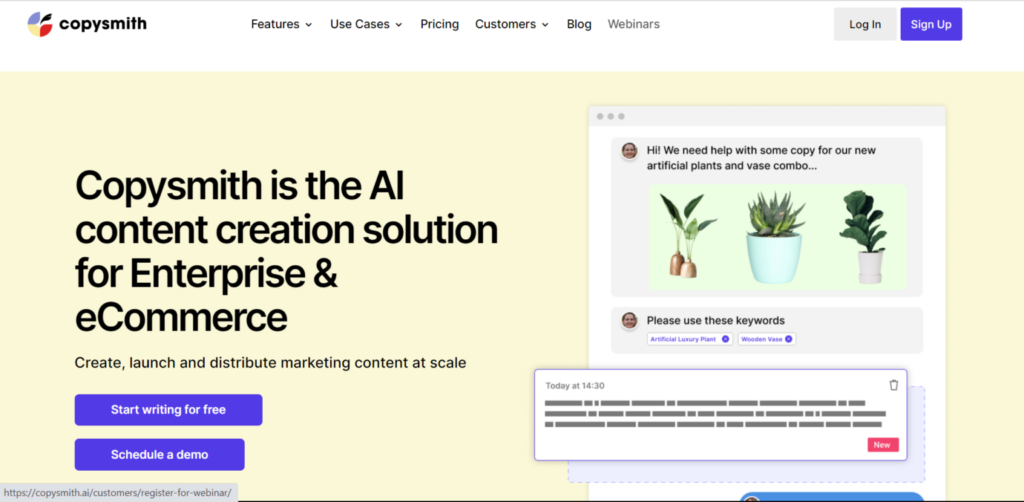
Task: Click the avatar beside the keywords message
Action: 629,321
